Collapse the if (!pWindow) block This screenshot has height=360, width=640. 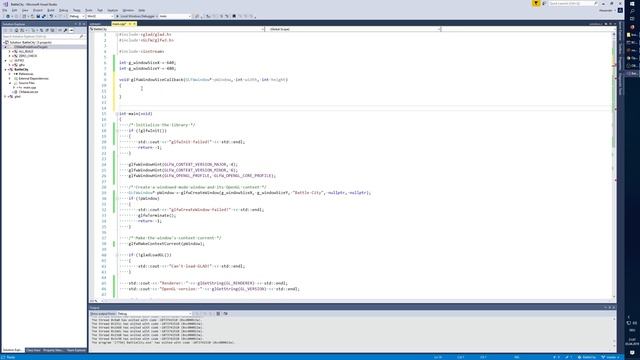[117, 198]
